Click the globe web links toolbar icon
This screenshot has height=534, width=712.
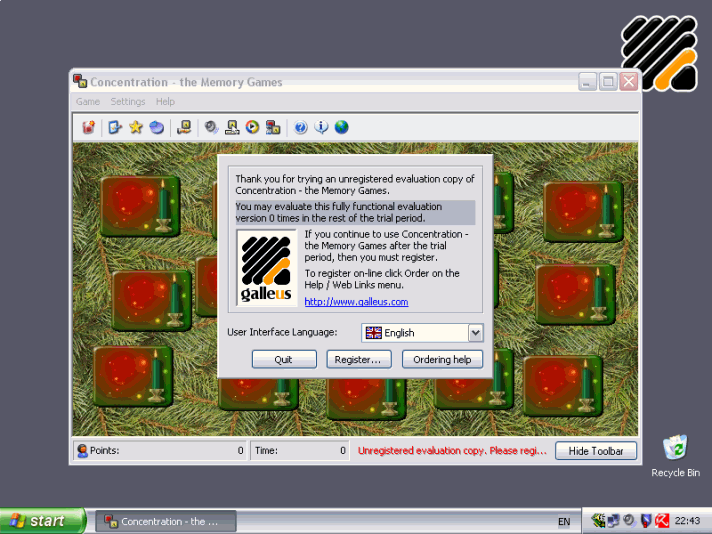tap(342, 127)
